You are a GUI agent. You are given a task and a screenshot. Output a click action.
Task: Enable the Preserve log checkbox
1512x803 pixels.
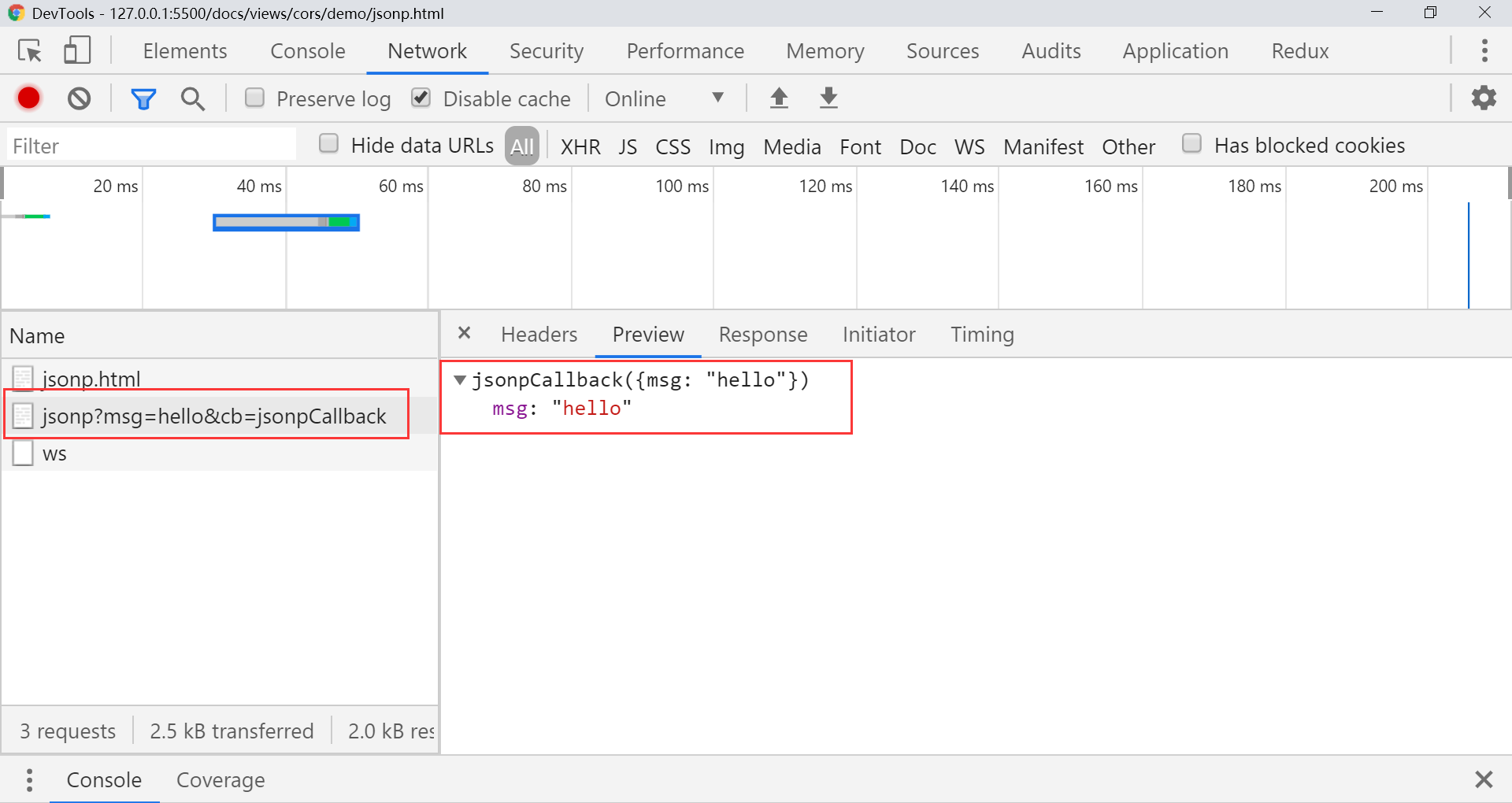coord(254,98)
